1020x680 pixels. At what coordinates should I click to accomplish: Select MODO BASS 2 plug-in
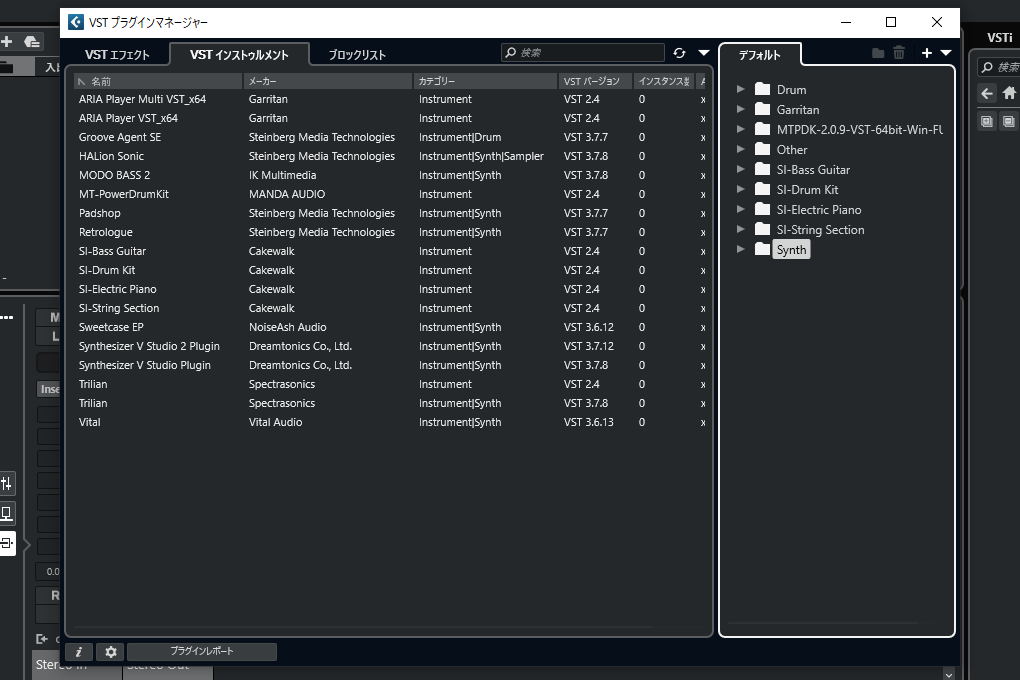[114, 175]
